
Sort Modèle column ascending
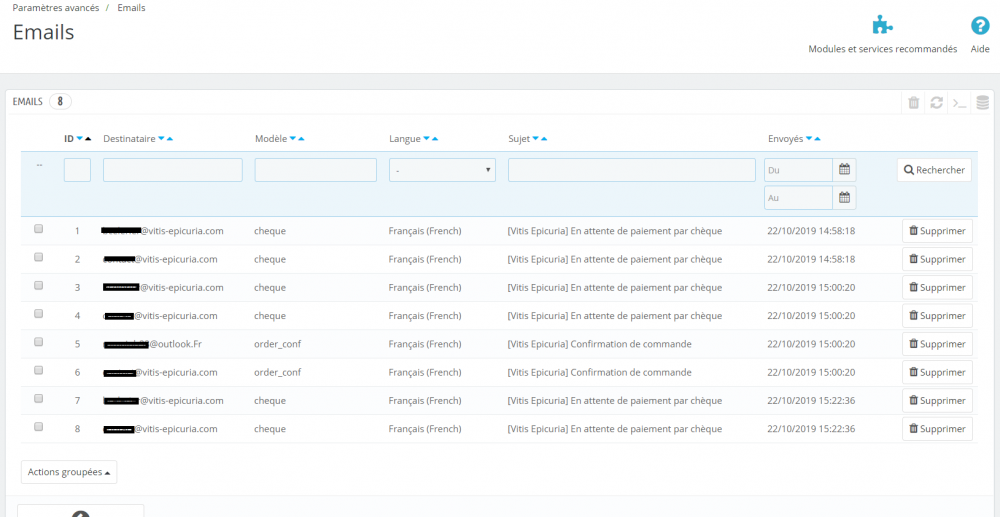pos(301,138)
